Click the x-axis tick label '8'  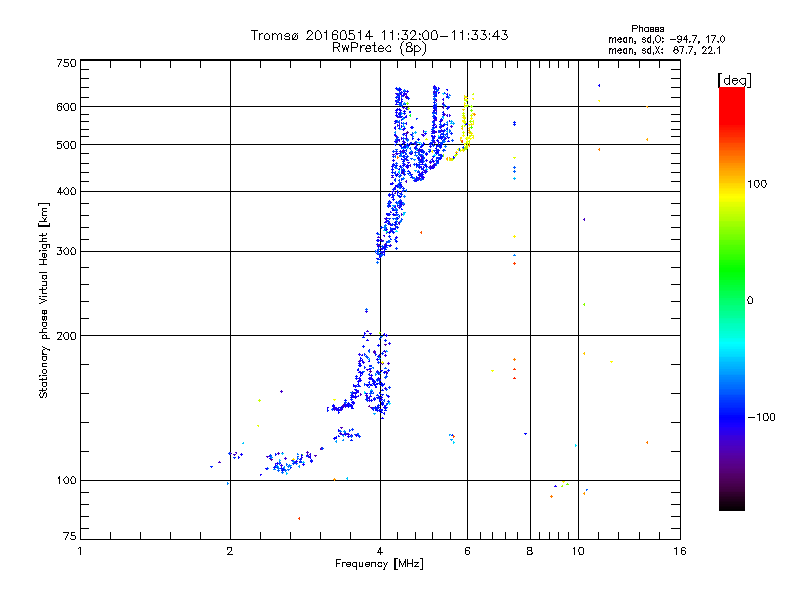[530, 551]
